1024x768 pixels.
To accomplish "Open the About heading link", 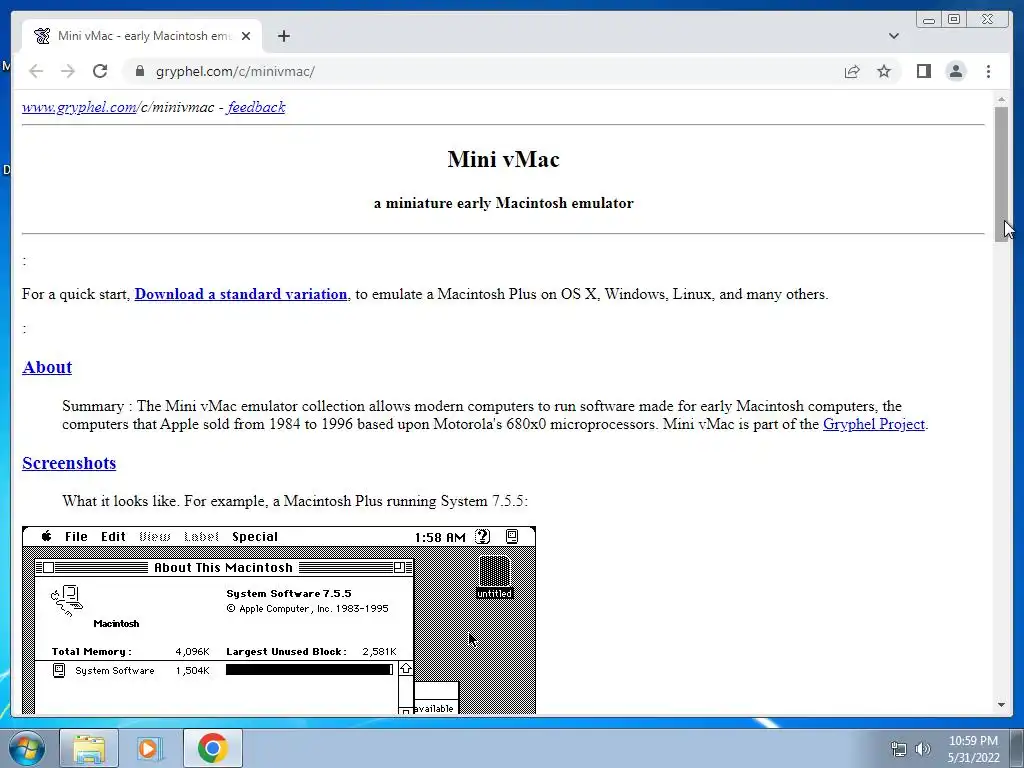I will pos(47,367).
